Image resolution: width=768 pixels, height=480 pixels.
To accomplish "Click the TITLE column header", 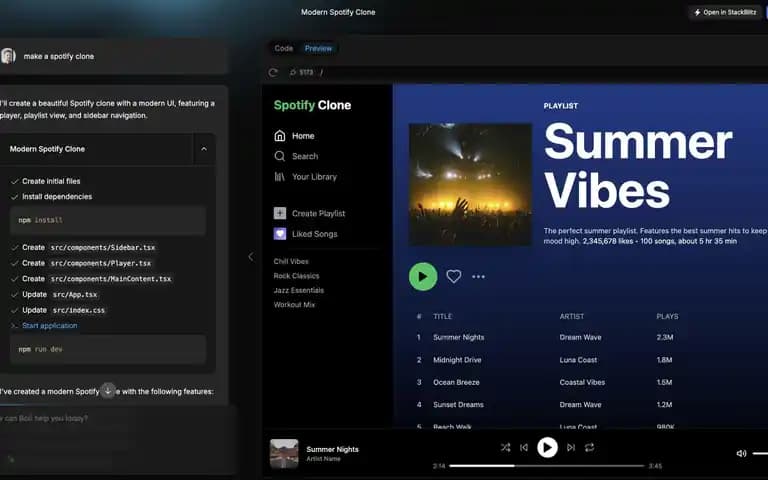I will click(x=442, y=316).
